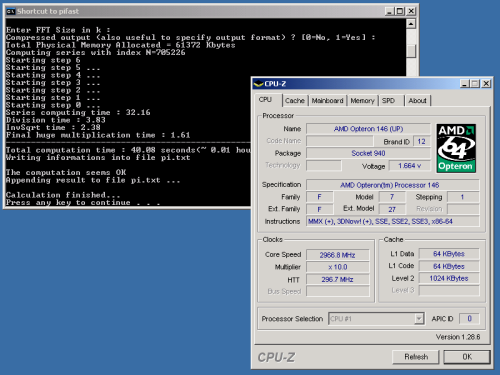Click the Refresh button

[416, 357]
